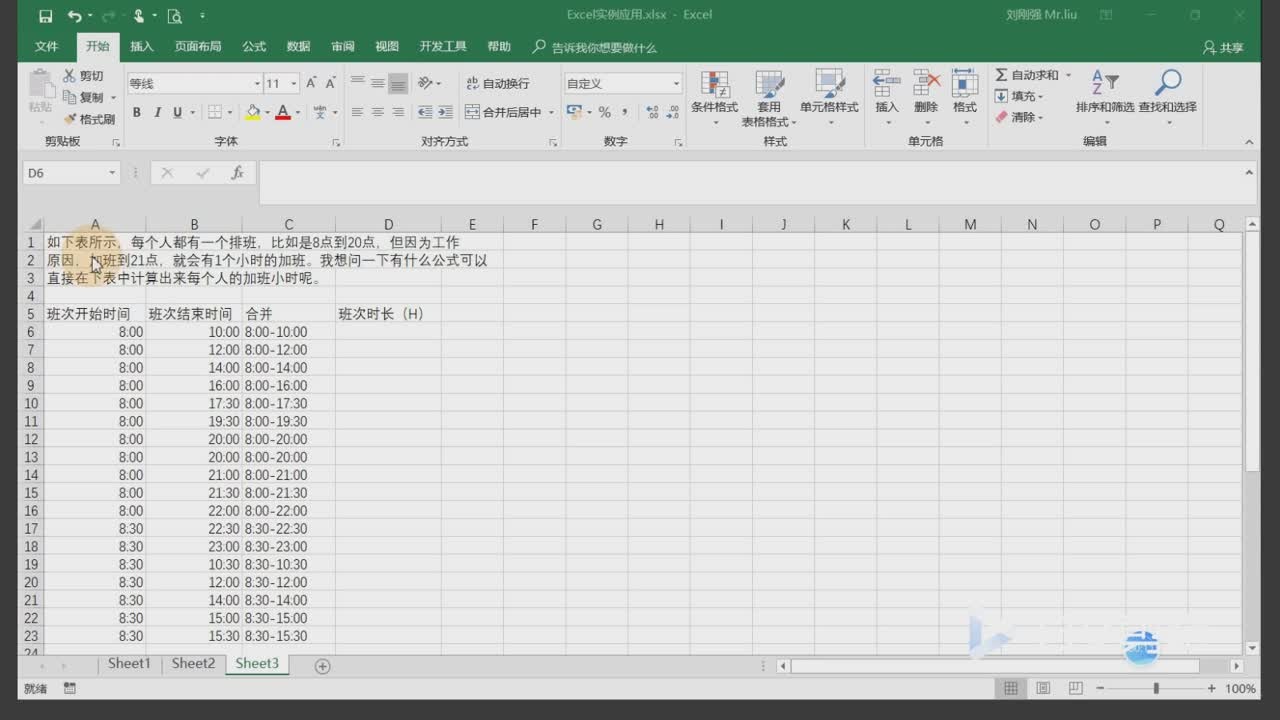This screenshot has height=720, width=1280.
Task: Click the Increase Indent icon
Action: [445, 112]
